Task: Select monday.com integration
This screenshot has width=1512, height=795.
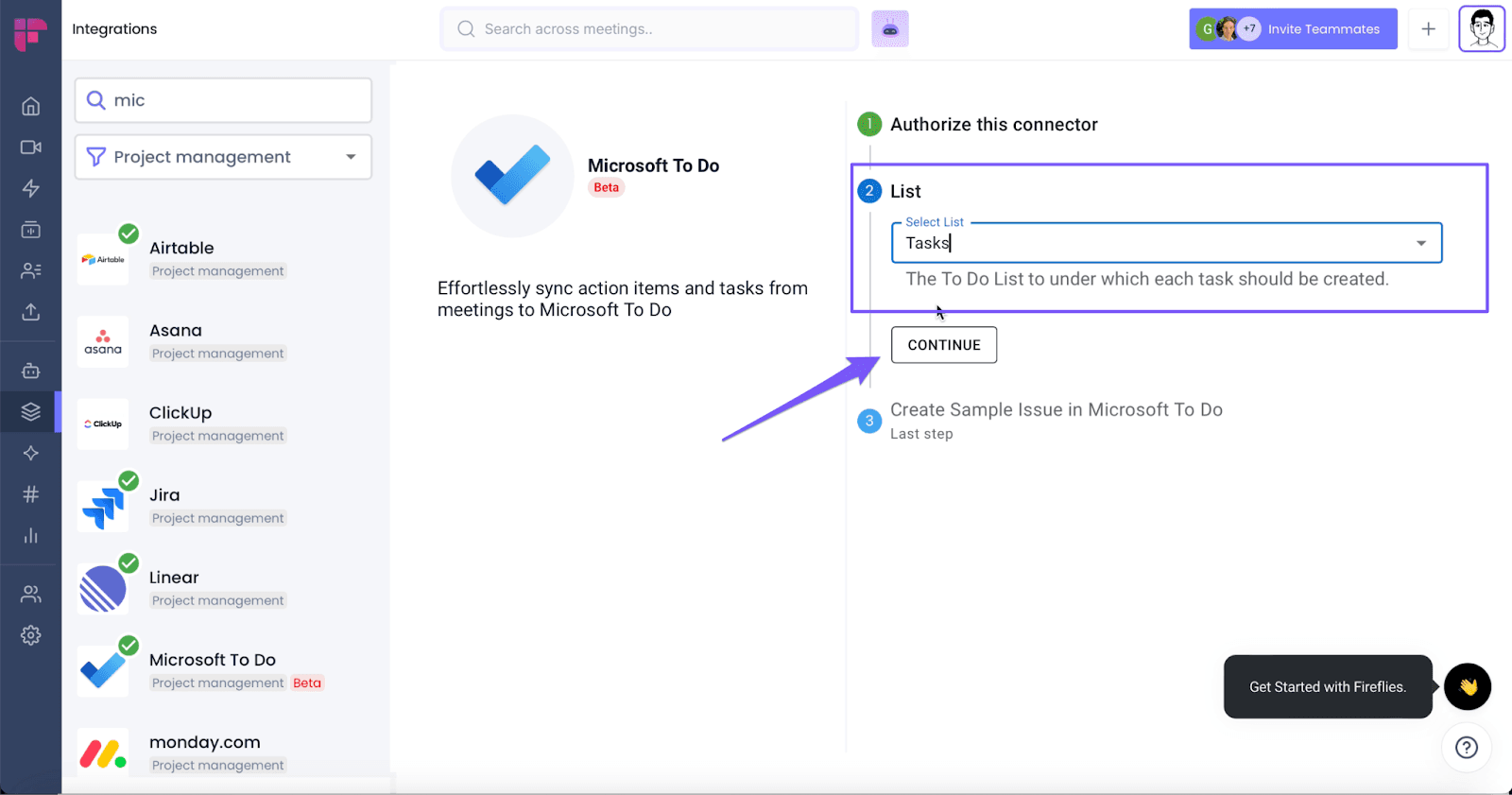Action: click(x=223, y=752)
